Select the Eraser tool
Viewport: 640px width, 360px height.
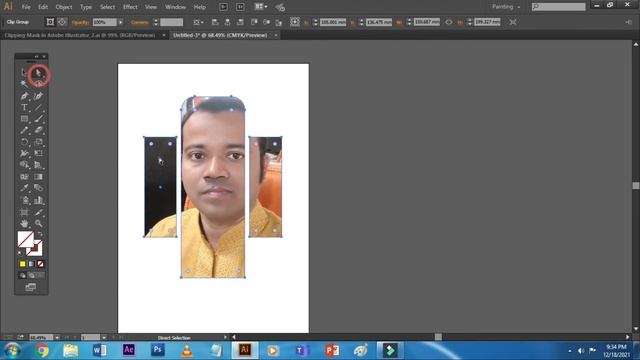(38, 130)
